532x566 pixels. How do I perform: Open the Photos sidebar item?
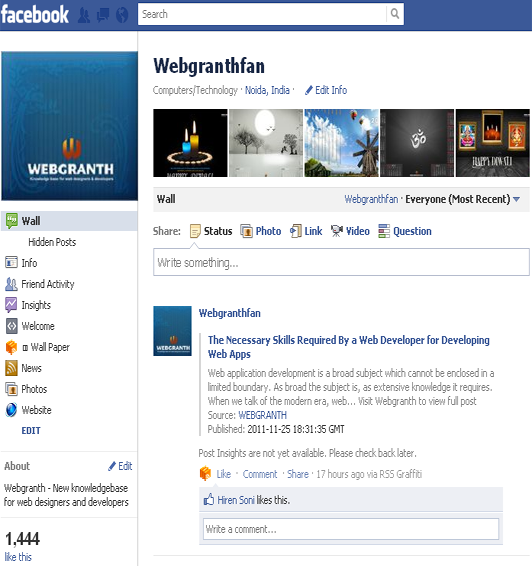coord(34,389)
